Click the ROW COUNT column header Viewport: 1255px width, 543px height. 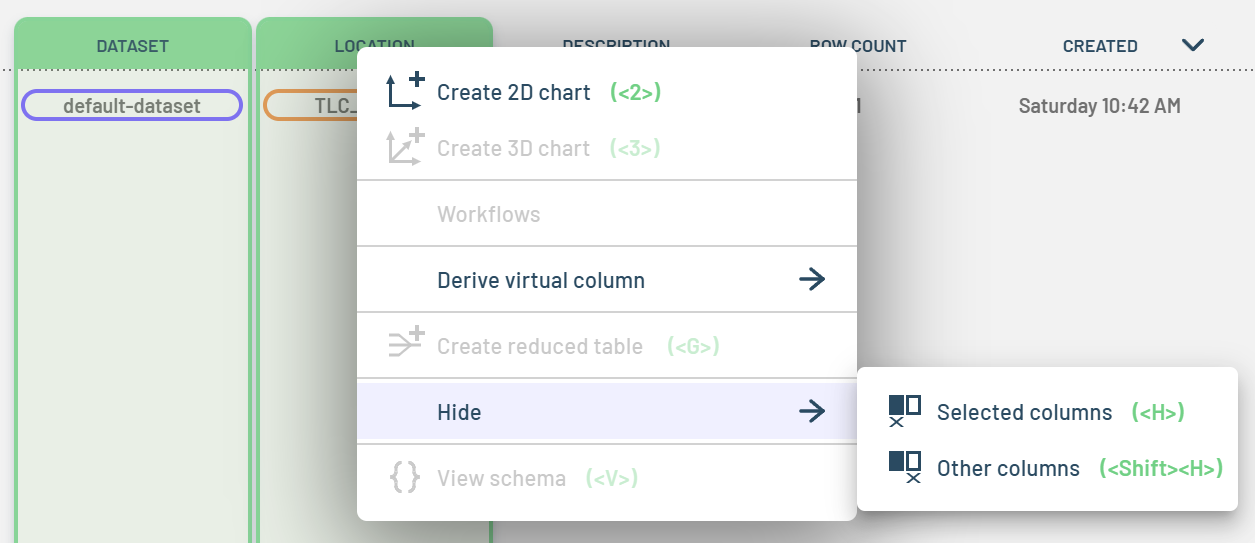coord(857,46)
